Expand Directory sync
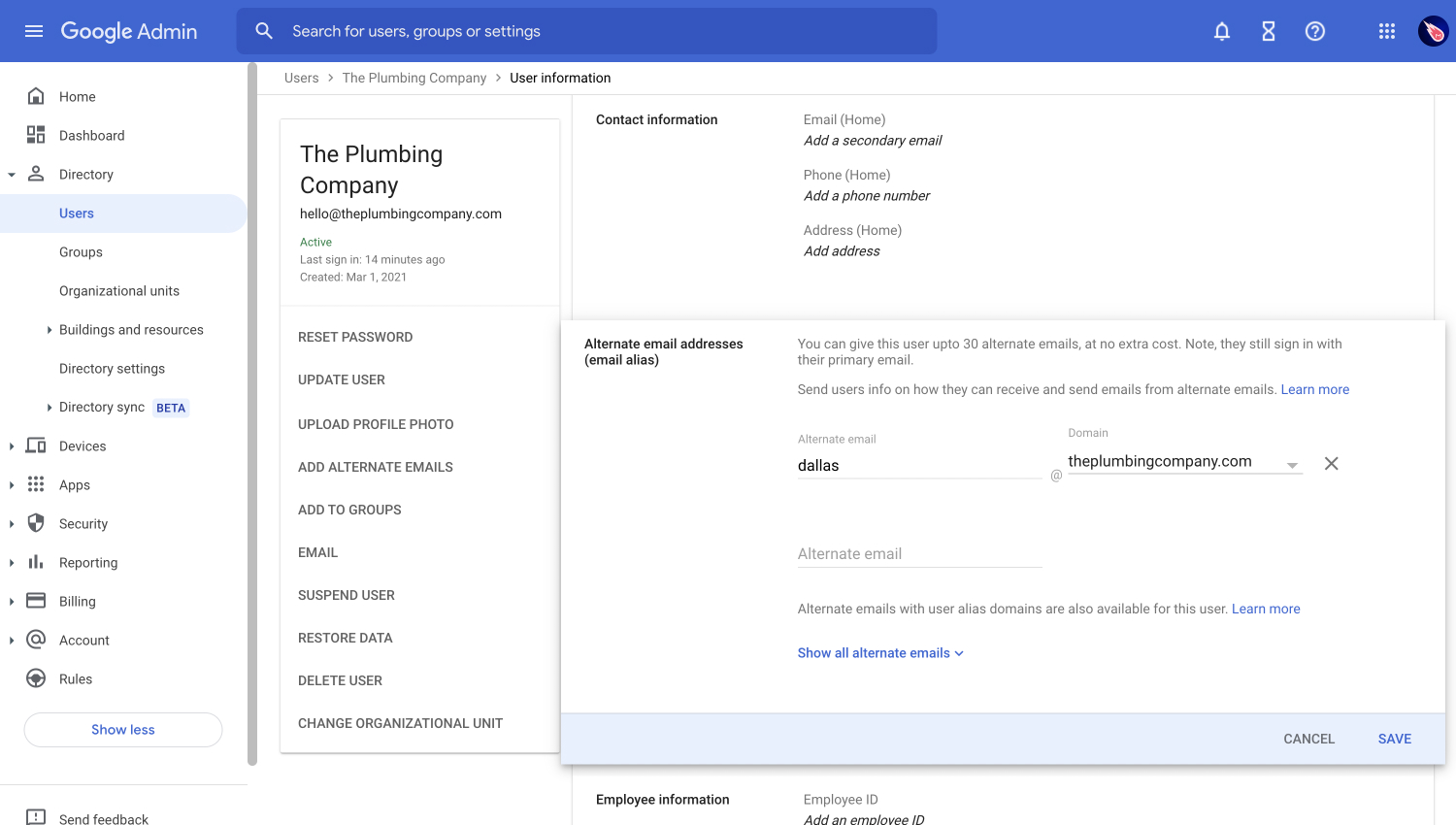This screenshot has height=825, width=1456. coord(50,408)
